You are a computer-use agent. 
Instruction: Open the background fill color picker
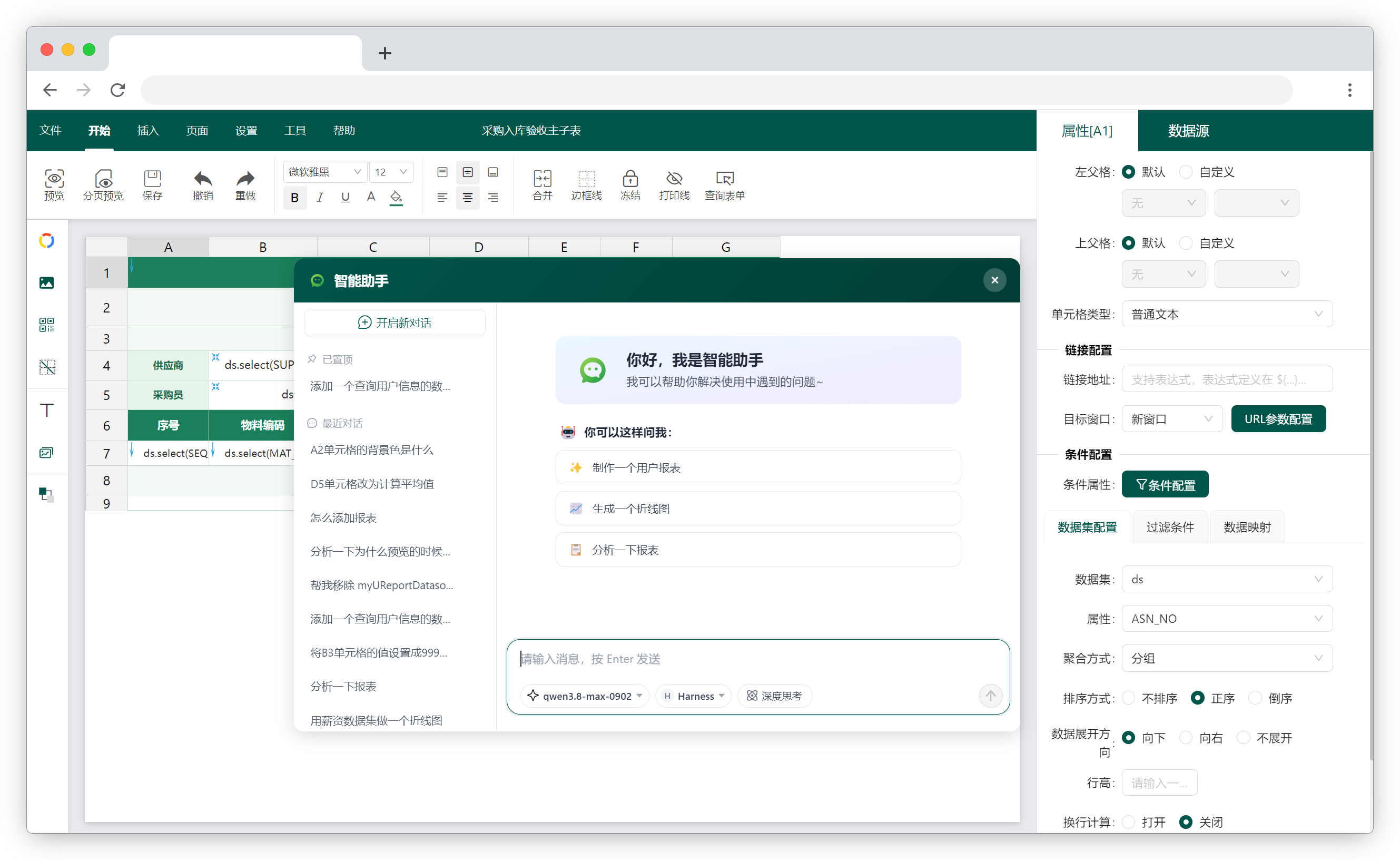click(x=396, y=198)
